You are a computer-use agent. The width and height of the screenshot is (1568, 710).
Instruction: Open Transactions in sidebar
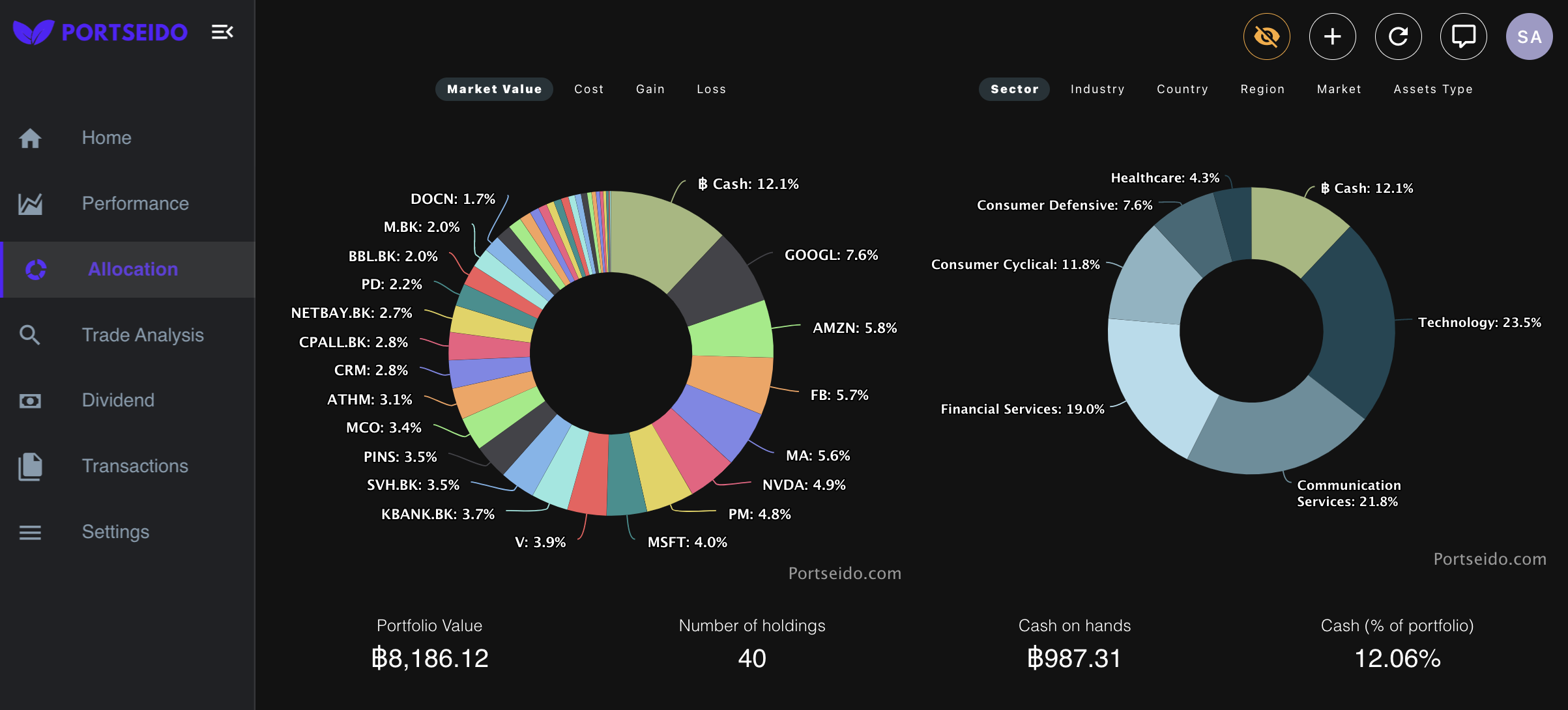128,466
